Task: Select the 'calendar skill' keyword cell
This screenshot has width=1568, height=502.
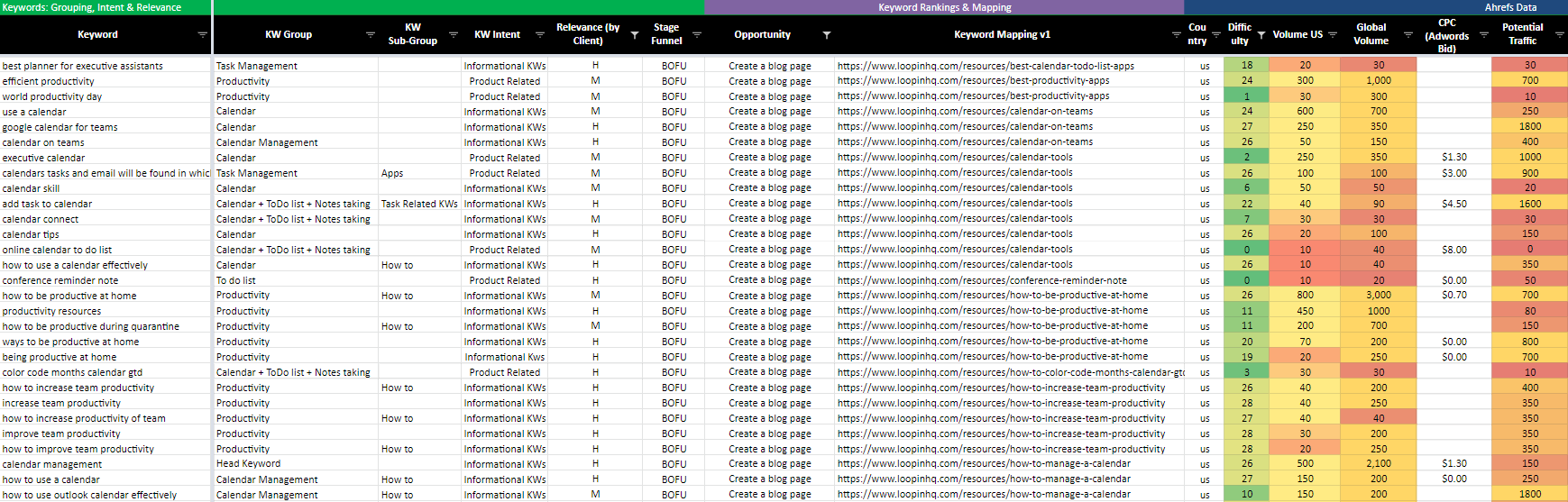Action: click(x=105, y=188)
